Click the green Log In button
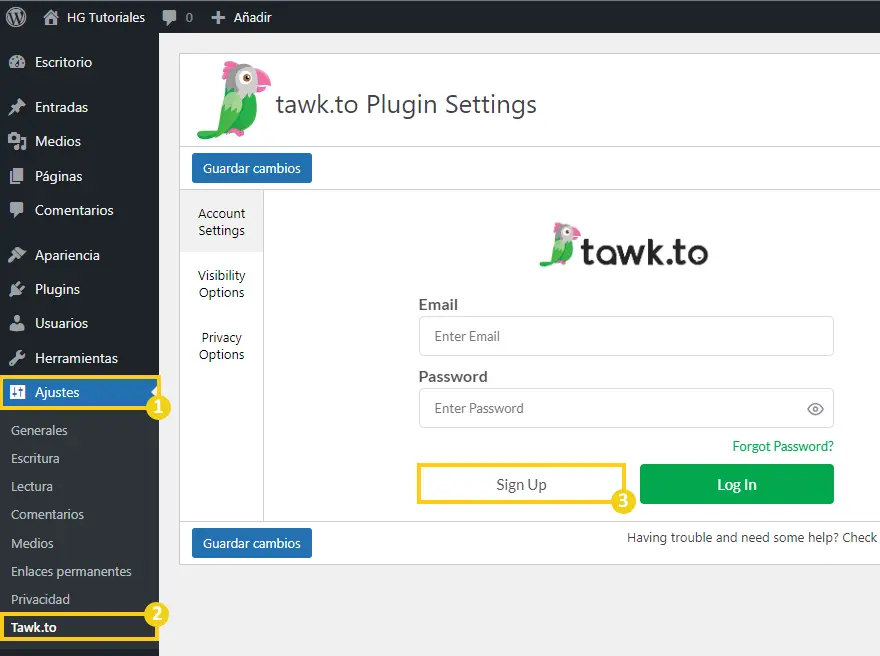The image size is (880, 656). pos(736,484)
